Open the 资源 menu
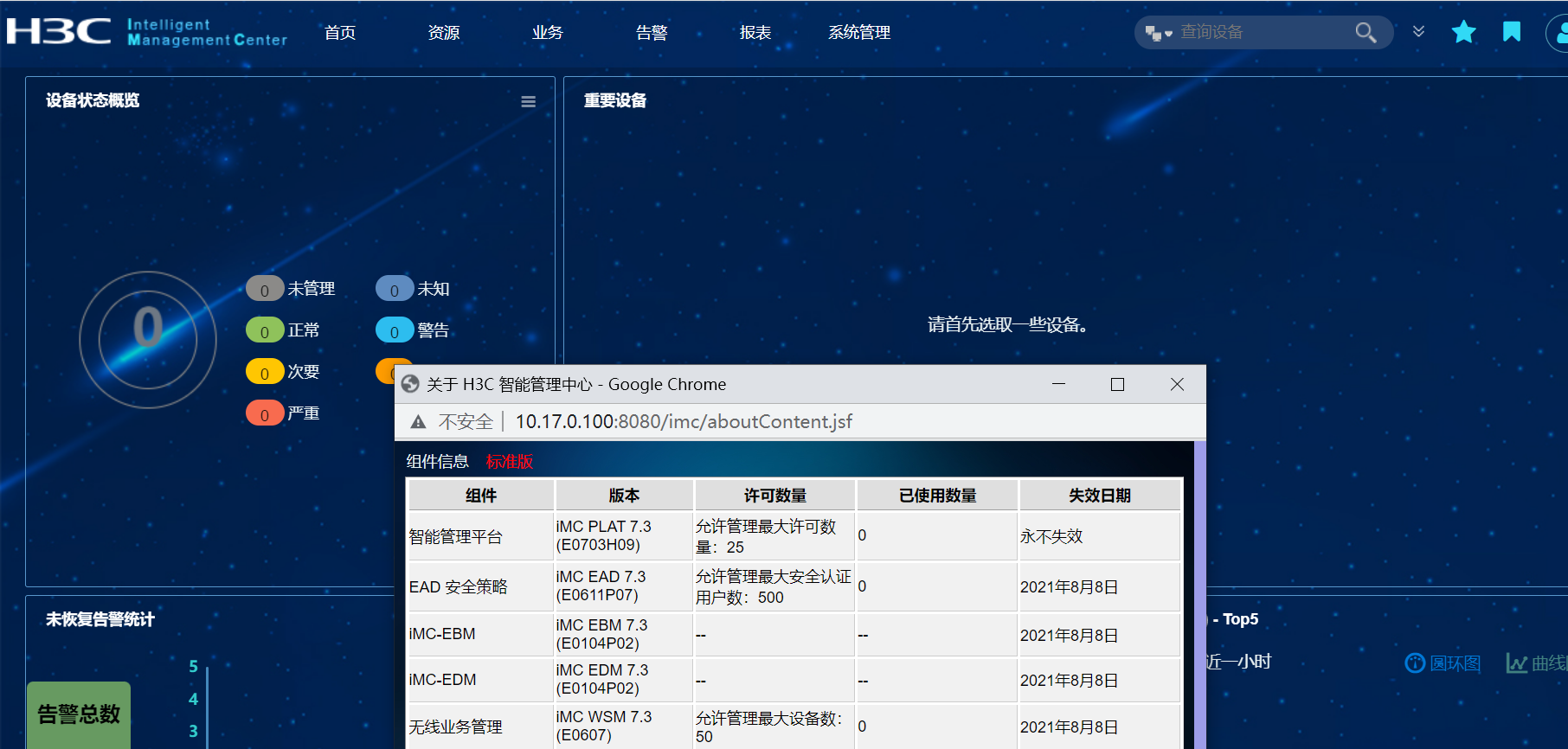The height and width of the screenshot is (749, 1568). tap(444, 33)
